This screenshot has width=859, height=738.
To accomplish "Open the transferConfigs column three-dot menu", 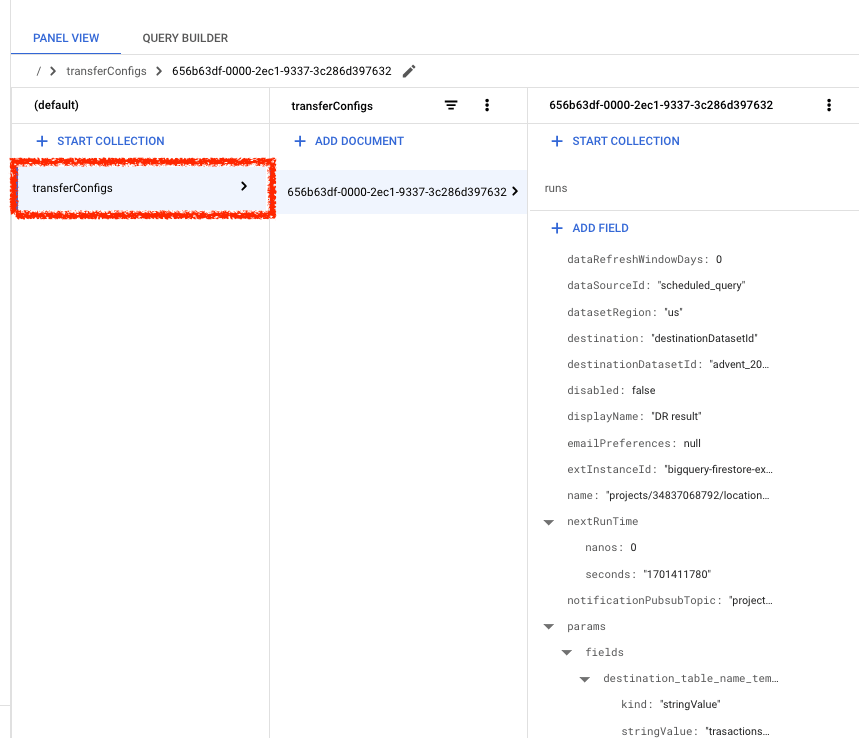I will [486, 105].
